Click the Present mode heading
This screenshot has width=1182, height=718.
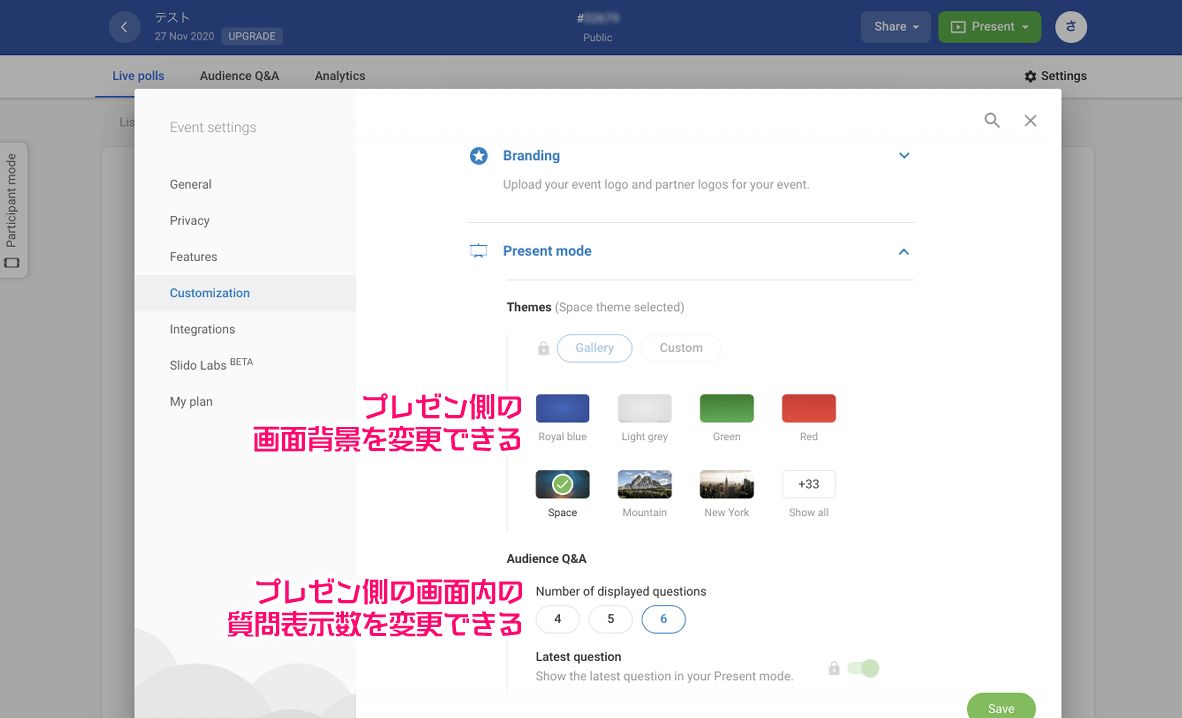click(x=547, y=251)
